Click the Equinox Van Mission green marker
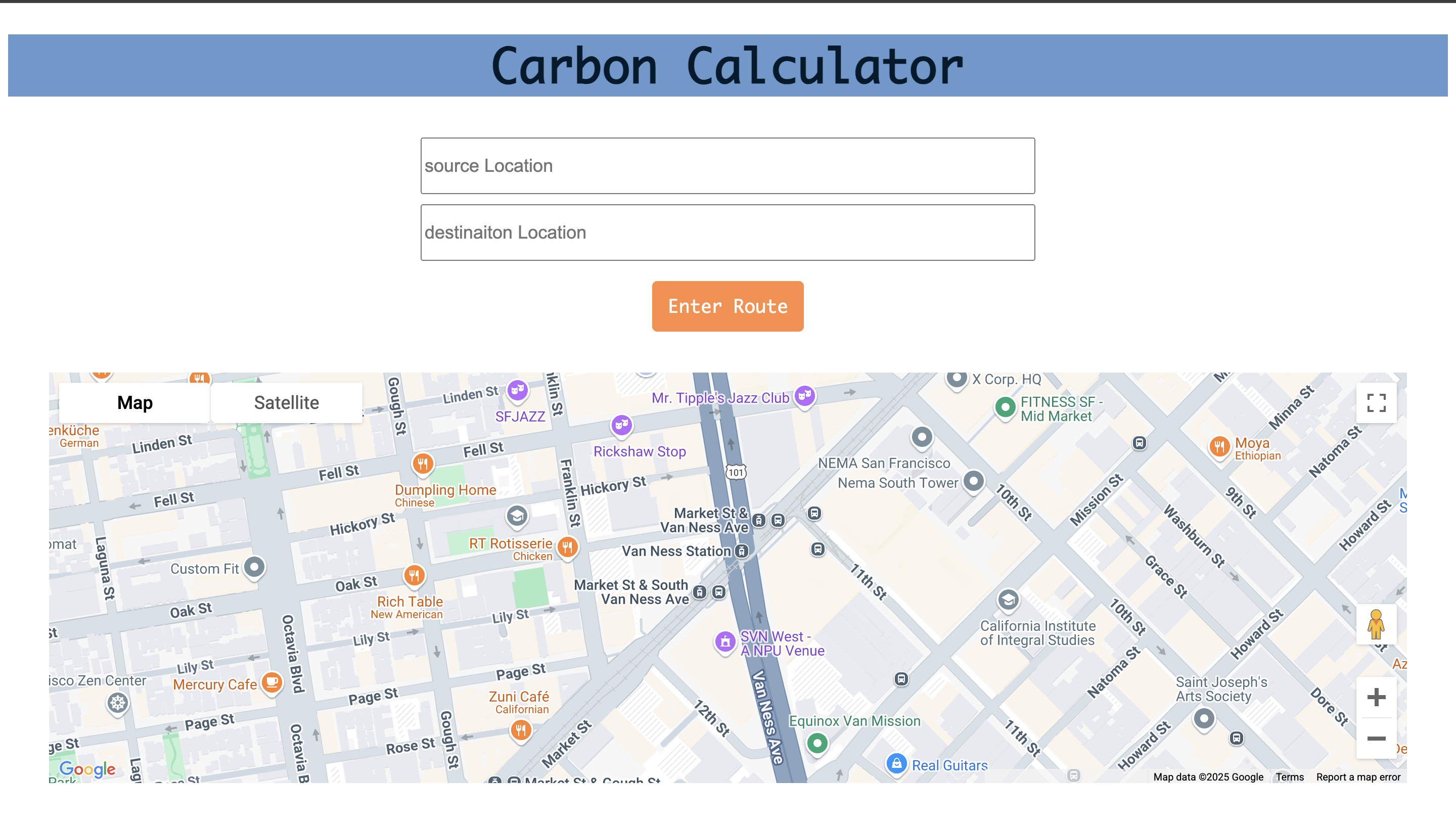This screenshot has height=824, width=1456. 816,743
